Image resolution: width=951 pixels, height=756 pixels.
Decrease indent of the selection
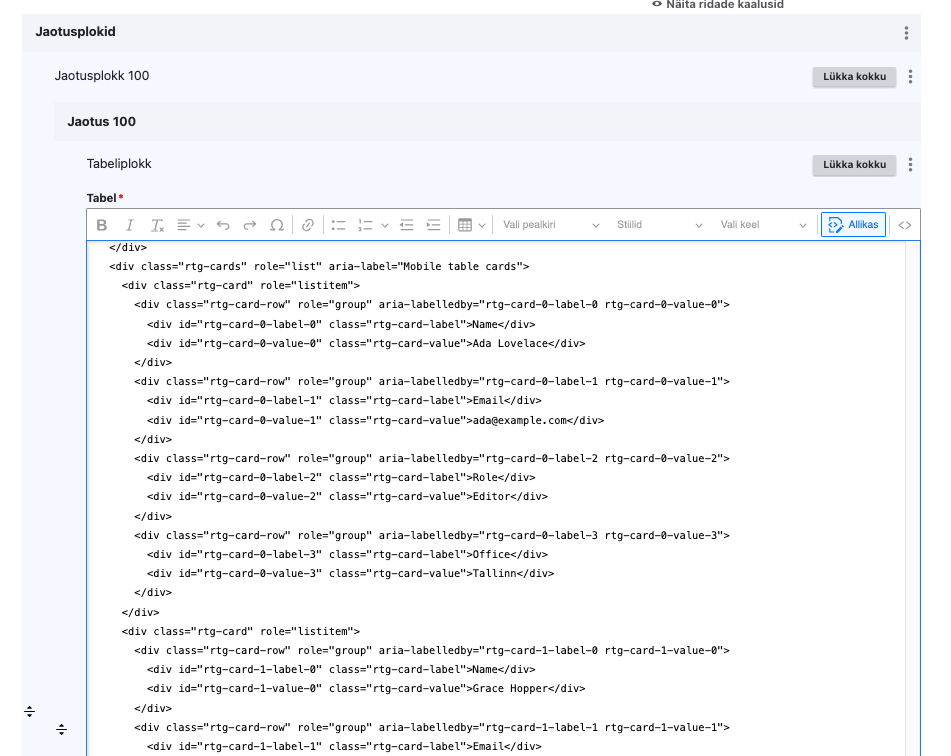coord(407,225)
